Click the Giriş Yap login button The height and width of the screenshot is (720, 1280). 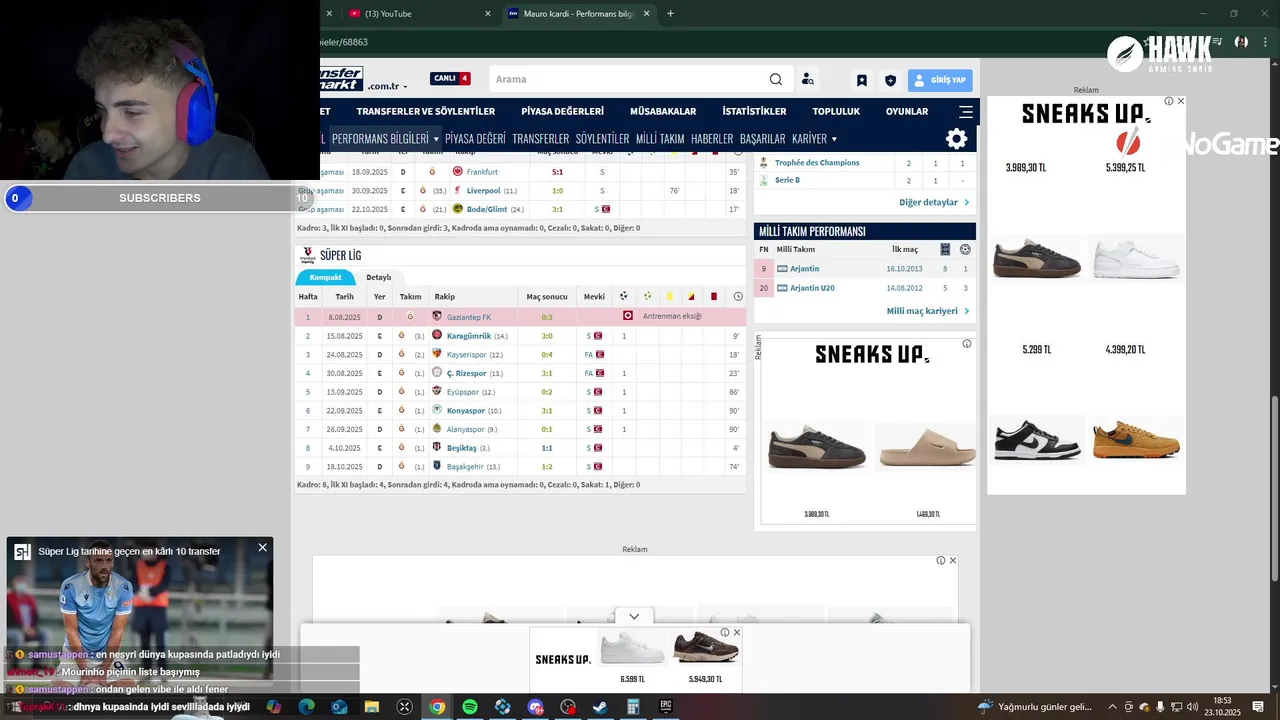pos(940,80)
